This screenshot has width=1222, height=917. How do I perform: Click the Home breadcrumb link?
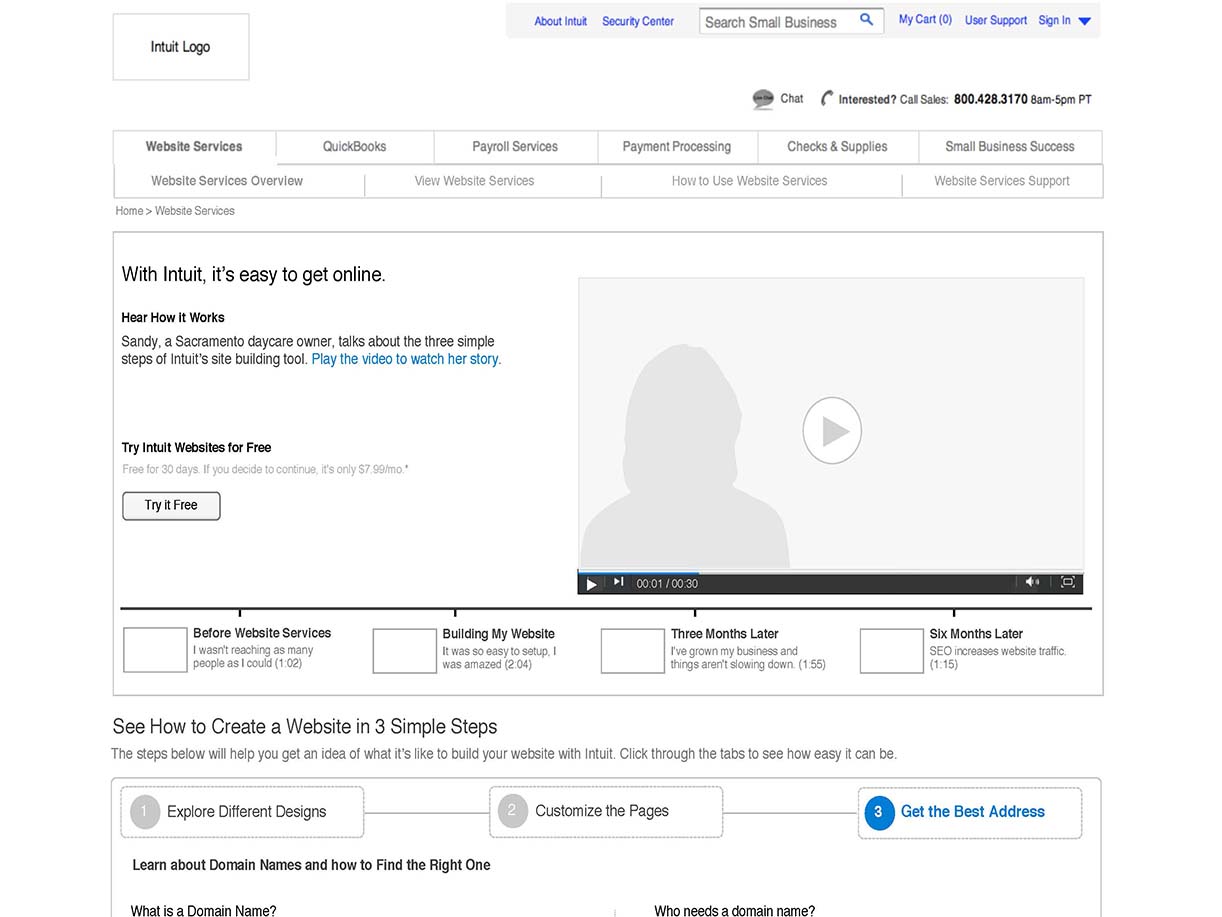click(129, 211)
